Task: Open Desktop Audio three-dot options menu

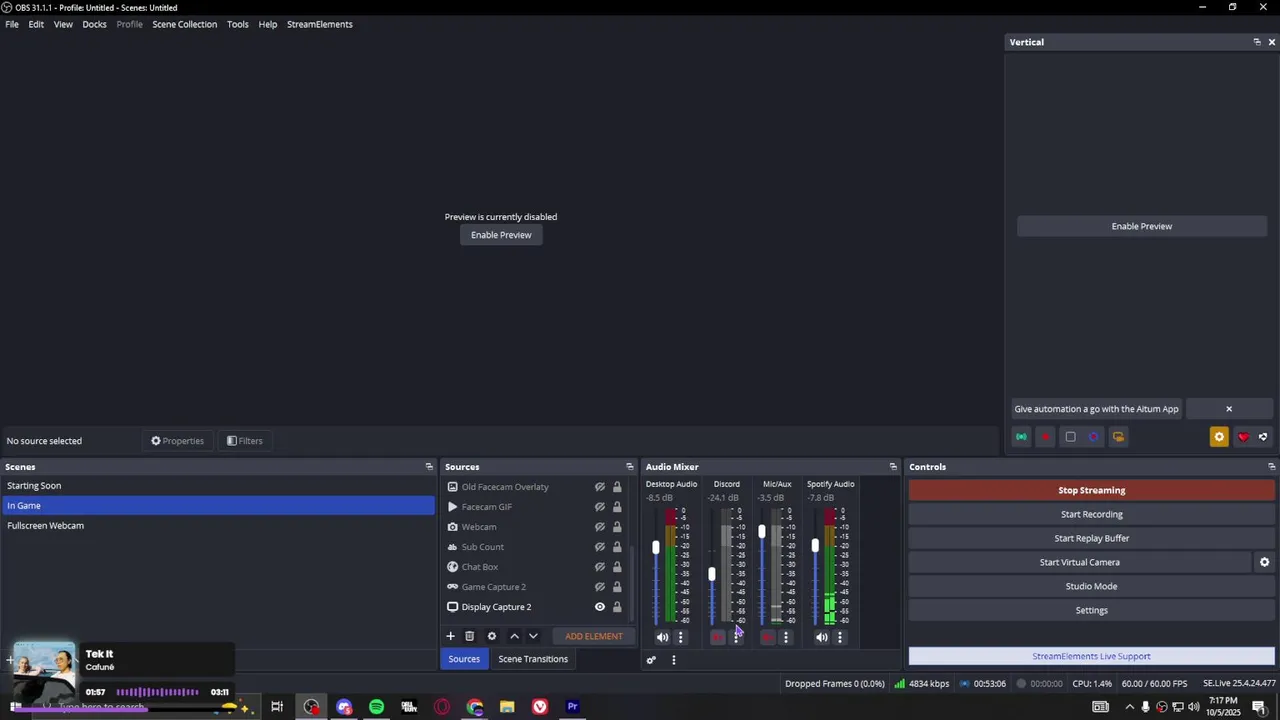Action: pyautogui.click(x=681, y=637)
